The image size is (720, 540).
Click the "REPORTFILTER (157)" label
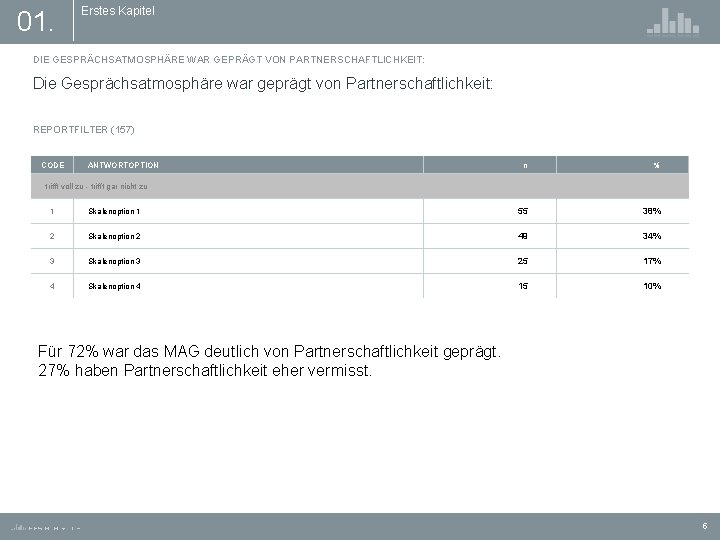(x=84, y=129)
